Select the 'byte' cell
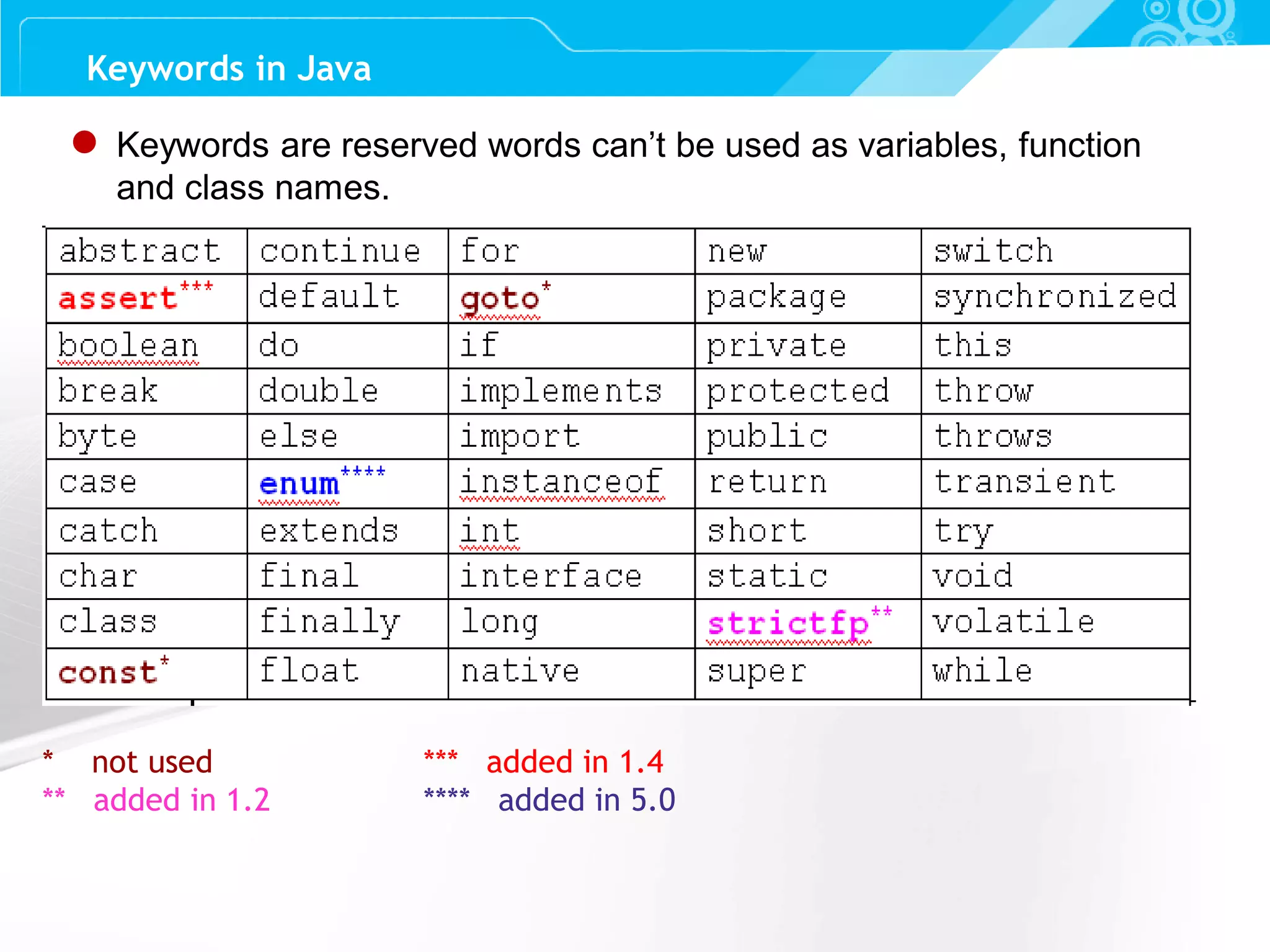 [x=147, y=436]
